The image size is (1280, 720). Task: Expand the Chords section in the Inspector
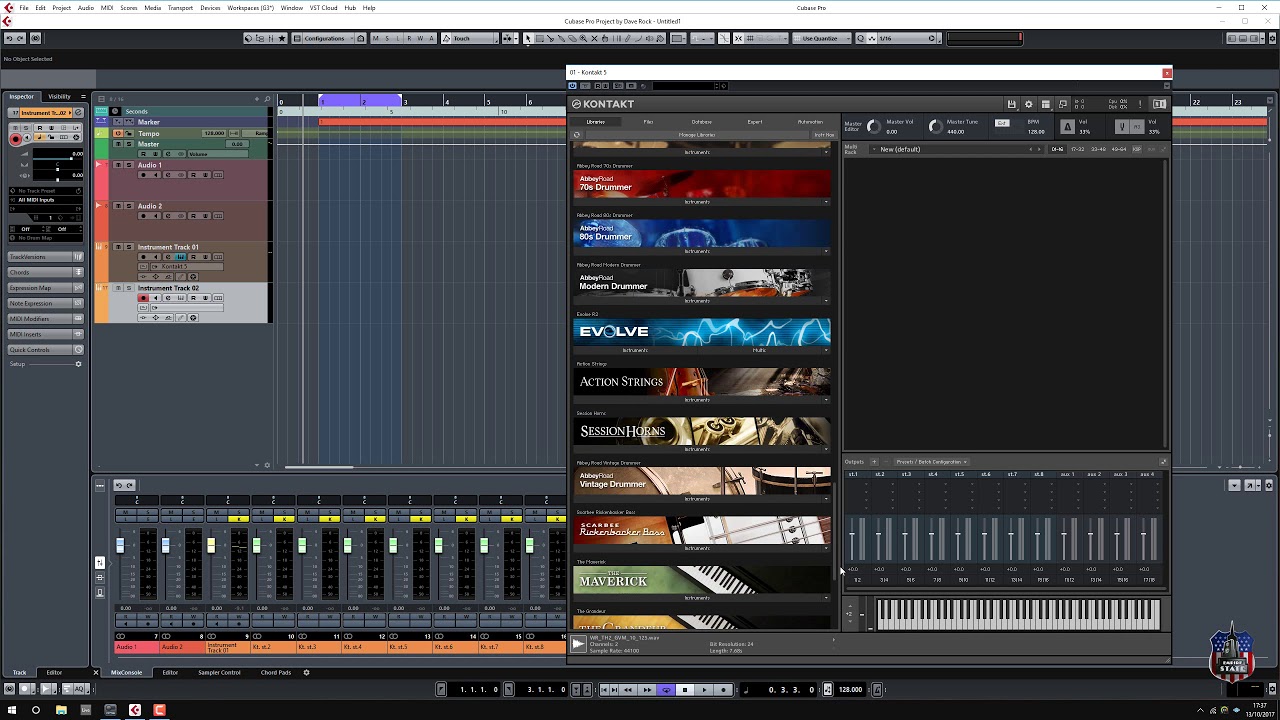tap(46, 272)
